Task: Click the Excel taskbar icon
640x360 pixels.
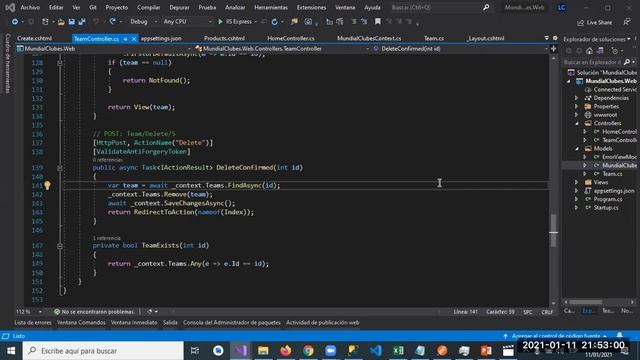Action: click(398, 351)
